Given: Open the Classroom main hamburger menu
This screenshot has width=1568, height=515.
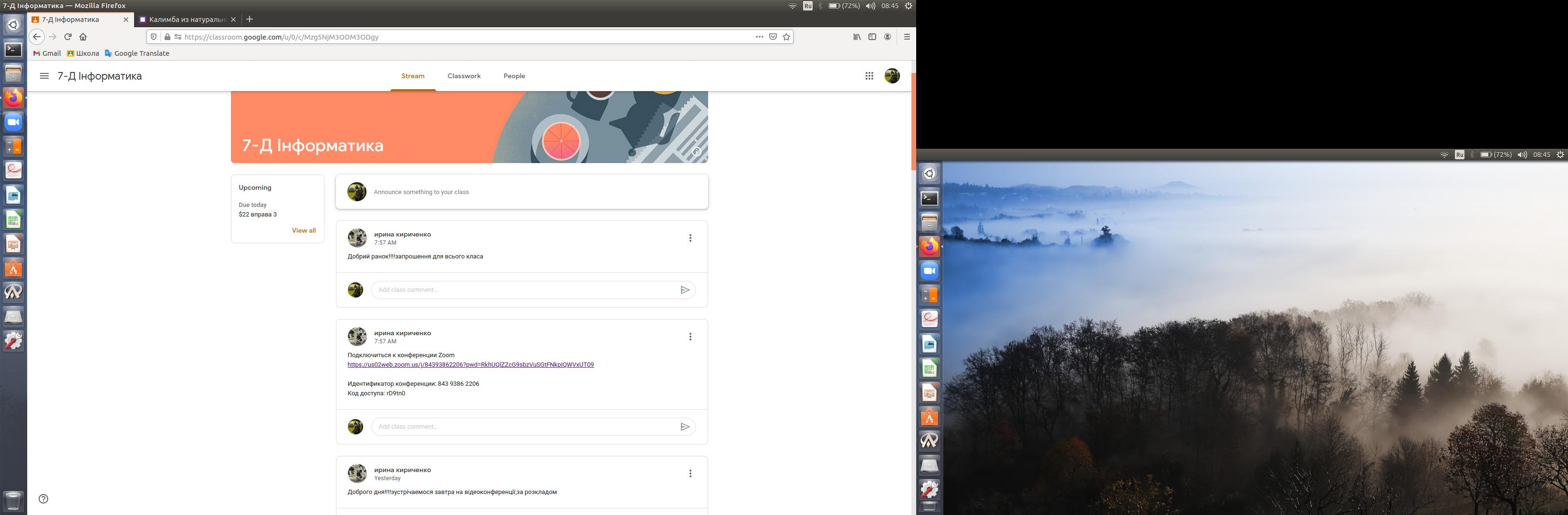Looking at the screenshot, I should [44, 76].
